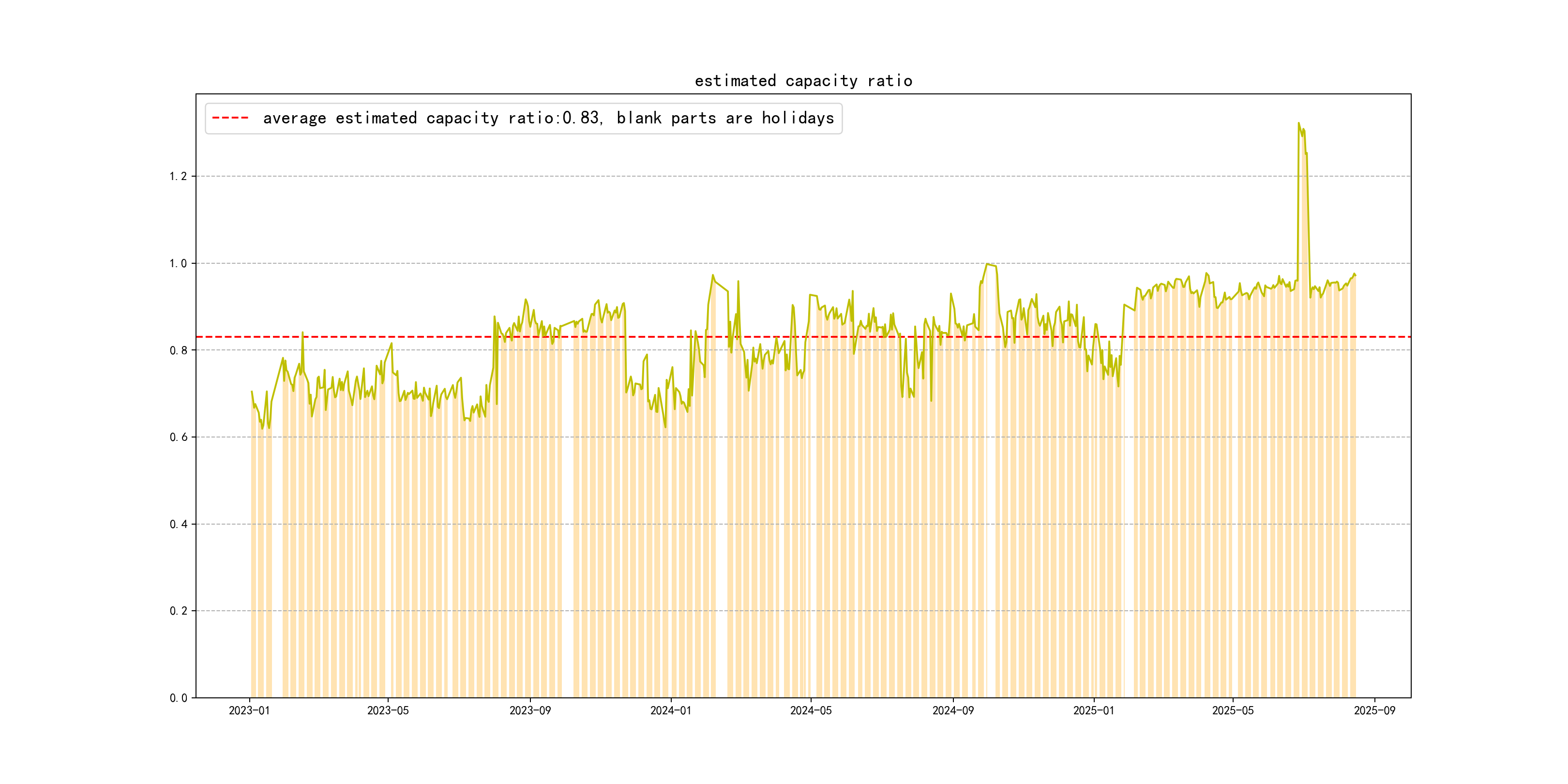Click the 2023-01 x-axis label
Image resolution: width=1568 pixels, height=784 pixels.
(249, 710)
